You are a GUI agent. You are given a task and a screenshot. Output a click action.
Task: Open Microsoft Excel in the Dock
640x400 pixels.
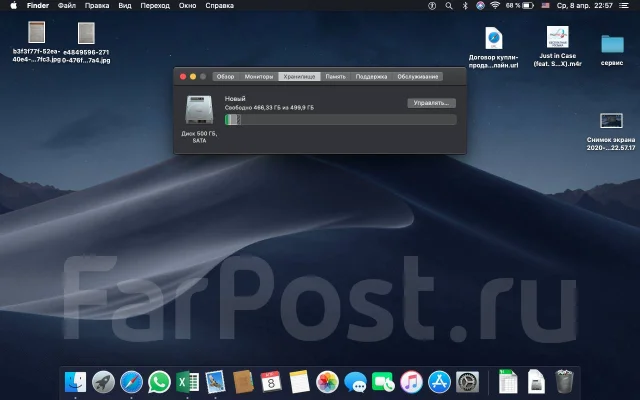(x=187, y=382)
